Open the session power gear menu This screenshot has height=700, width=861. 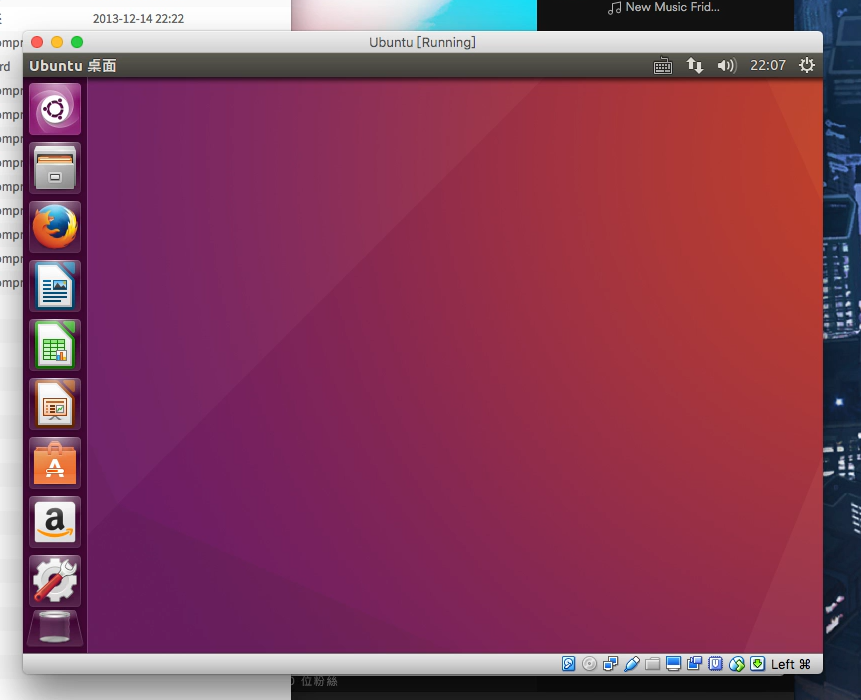(807, 65)
